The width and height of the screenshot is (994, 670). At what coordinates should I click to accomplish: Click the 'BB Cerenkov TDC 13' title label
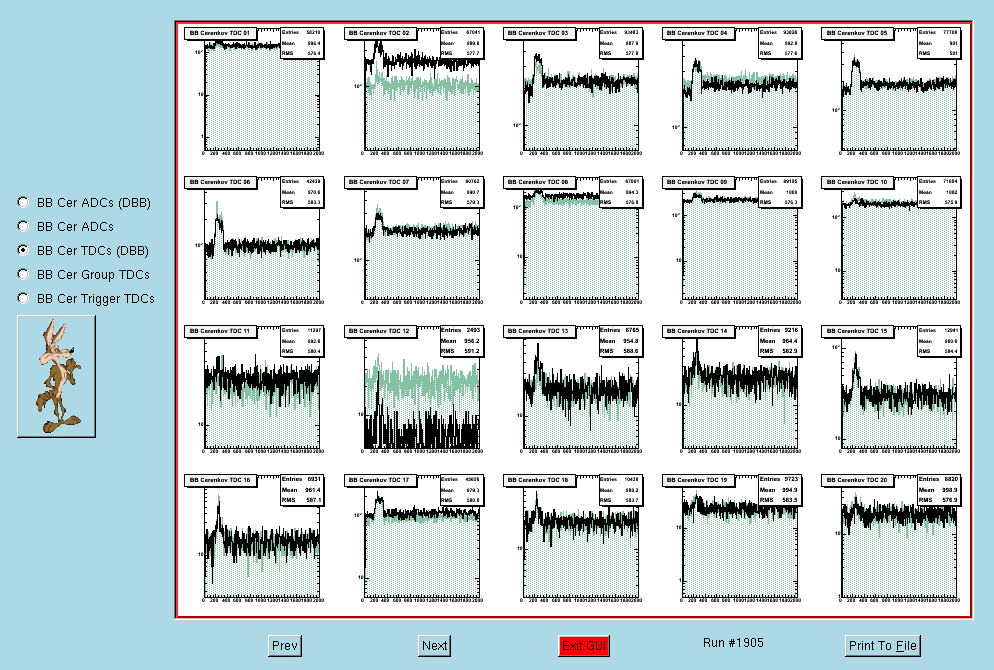coord(538,331)
